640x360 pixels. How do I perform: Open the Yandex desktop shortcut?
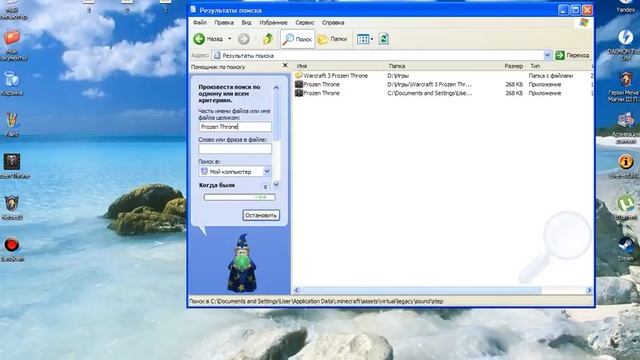(625, 6)
